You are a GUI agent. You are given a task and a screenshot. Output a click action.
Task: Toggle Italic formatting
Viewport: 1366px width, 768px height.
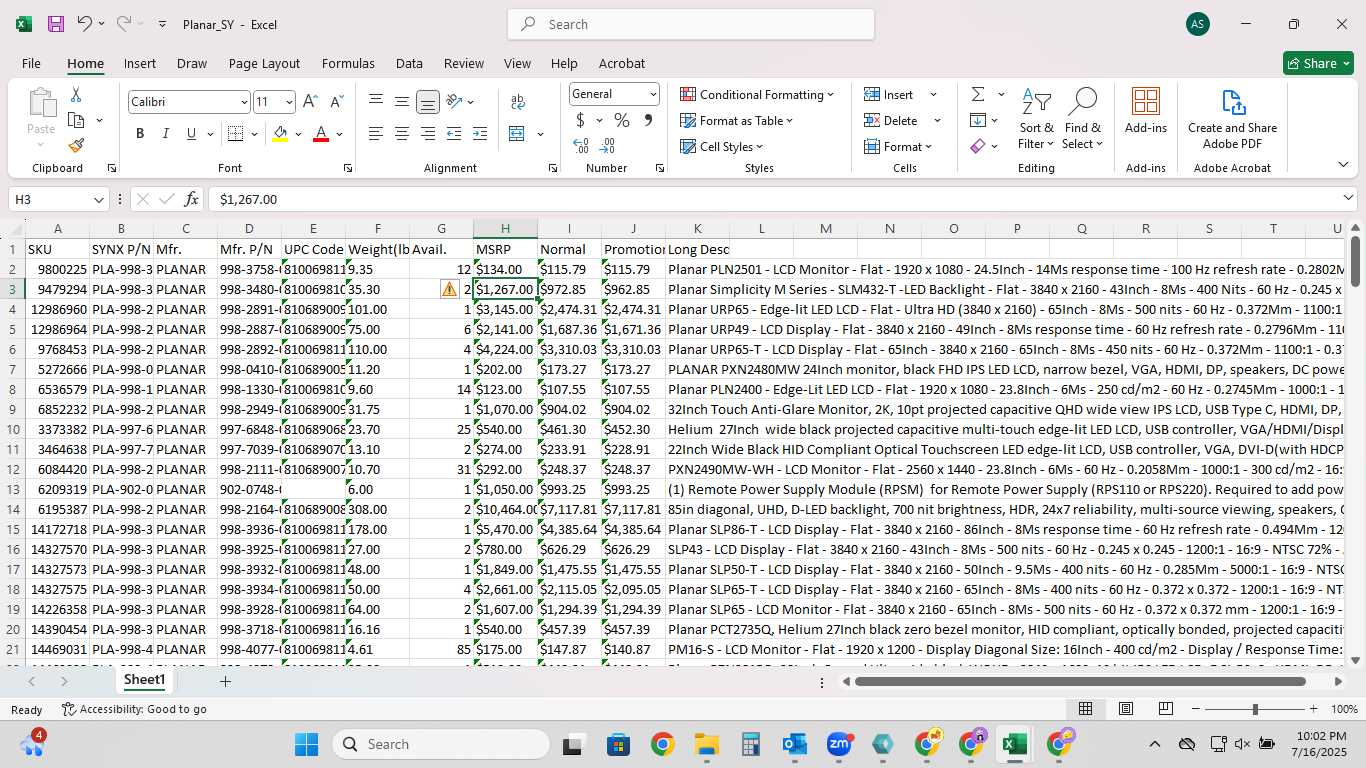165,134
